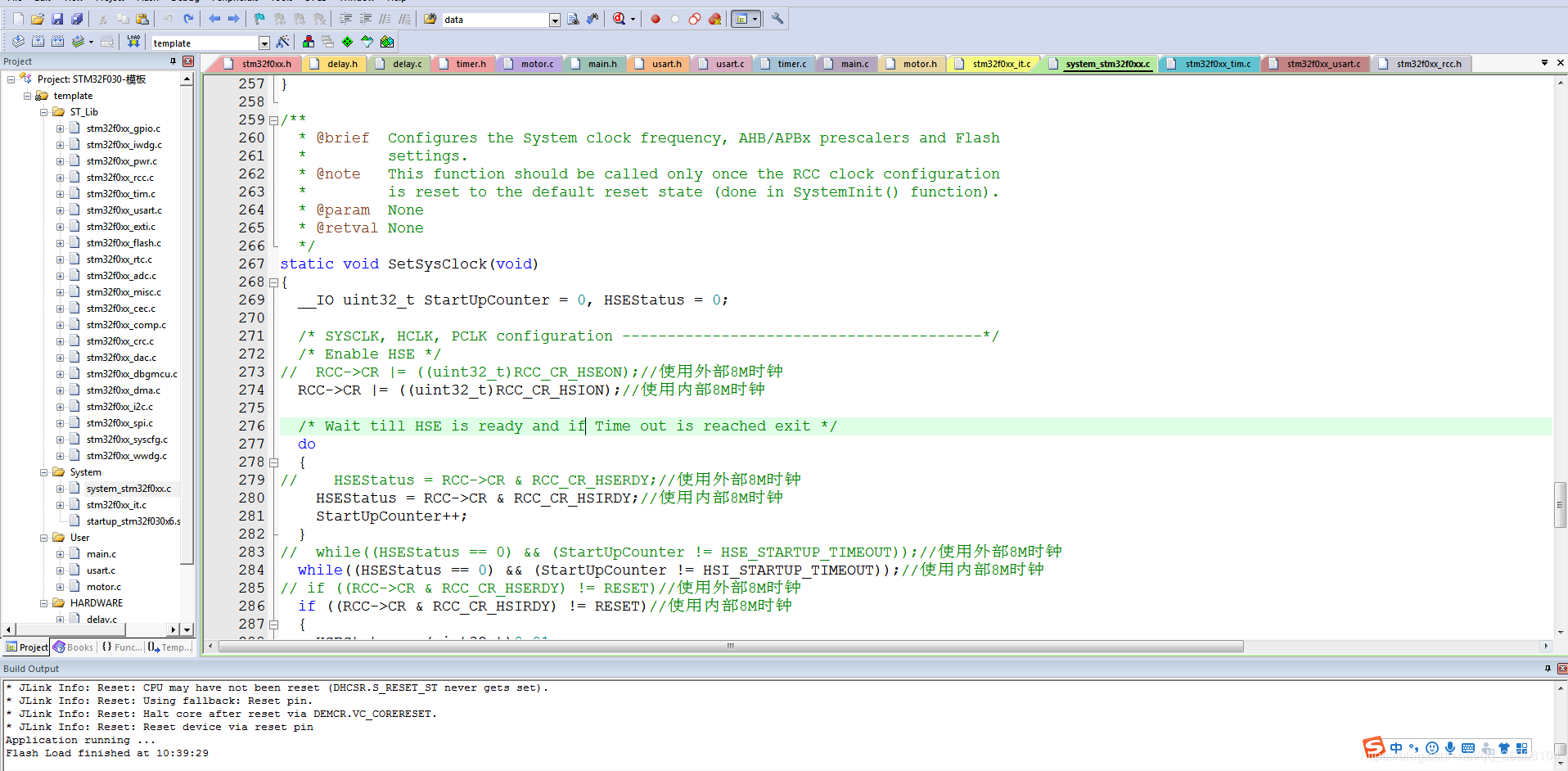The width and height of the screenshot is (1568, 771).
Task: Toggle a bookmark on the current line
Action: (259, 19)
